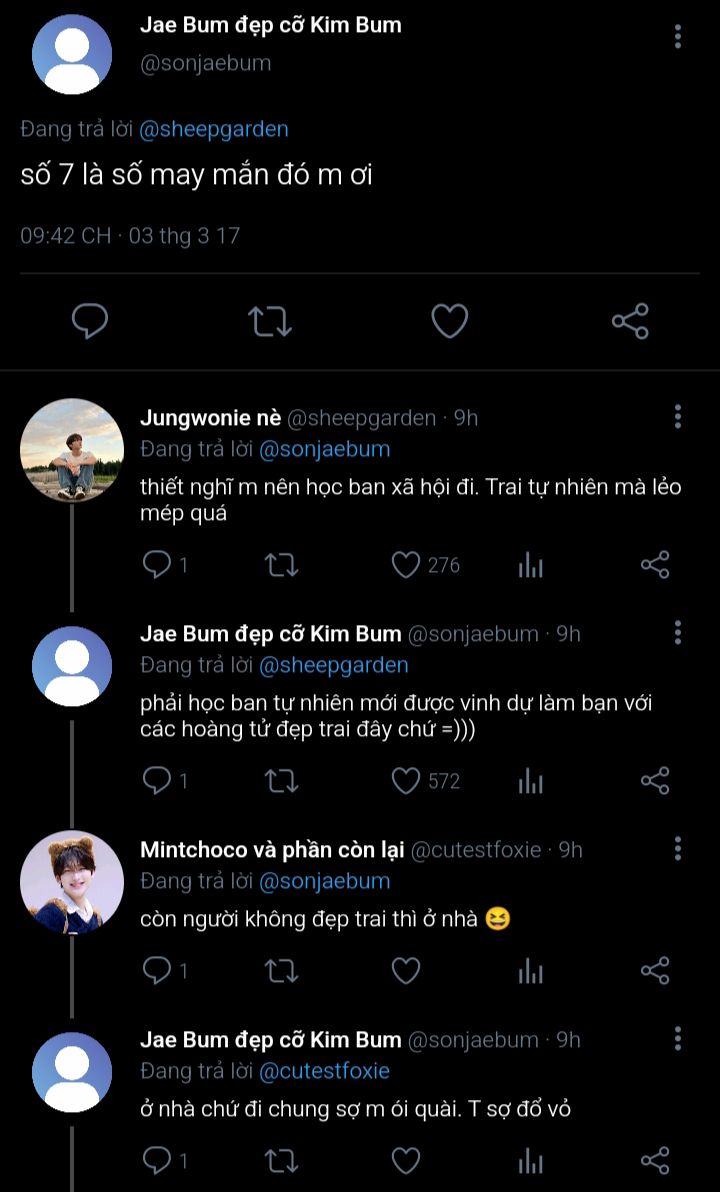Screen dimensions: 720x1192
Task: Open the more options menu on the Mintchoco reply
Action: click(678, 849)
